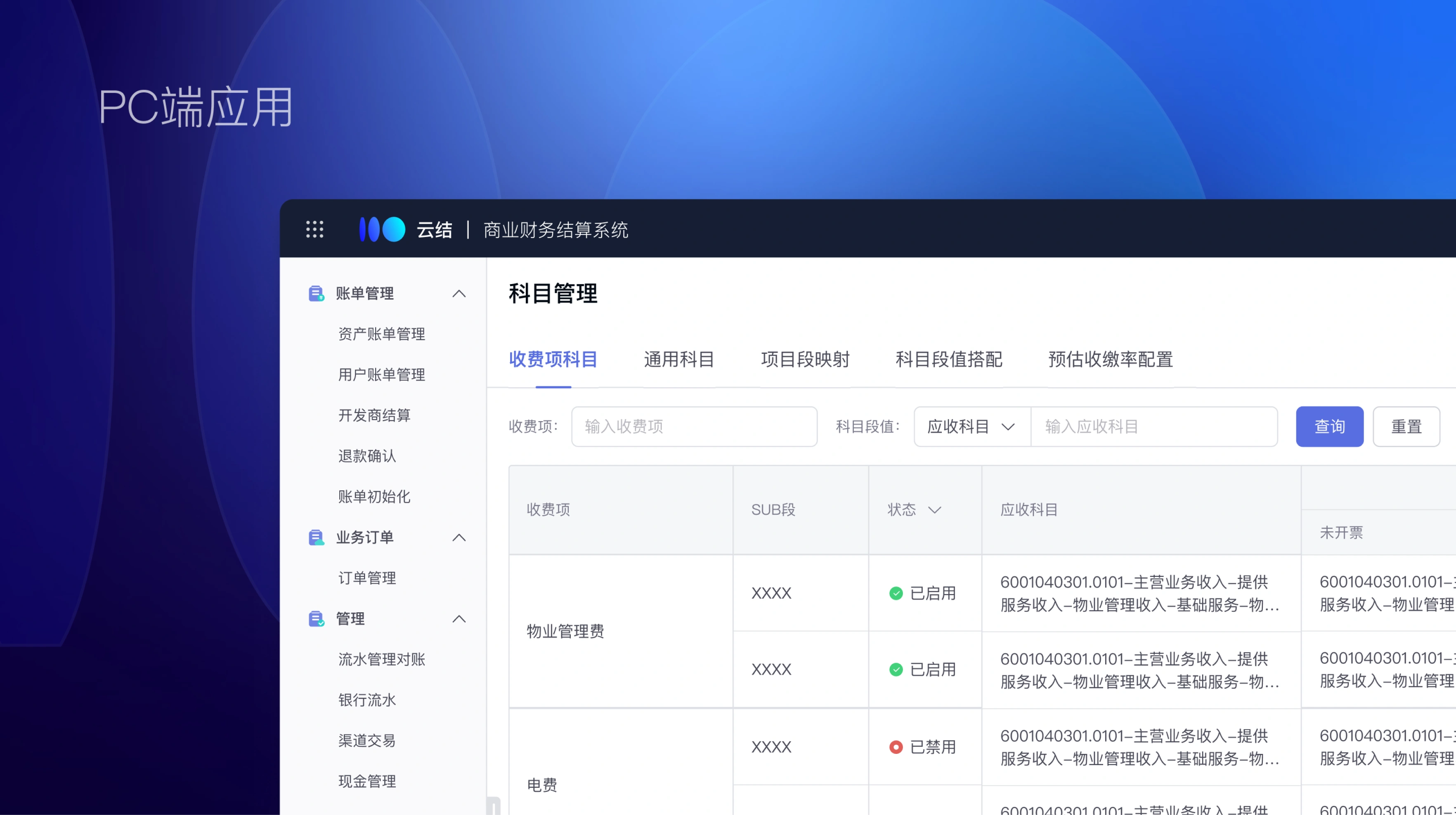The height and width of the screenshot is (815, 1456).
Task: Collapse the 业务订单 section
Action: point(459,537)
